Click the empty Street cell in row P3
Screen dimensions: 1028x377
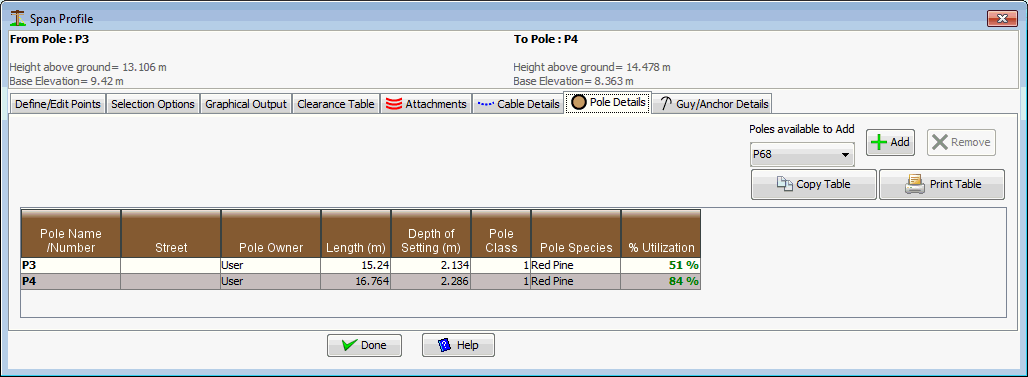click(171, 266)
